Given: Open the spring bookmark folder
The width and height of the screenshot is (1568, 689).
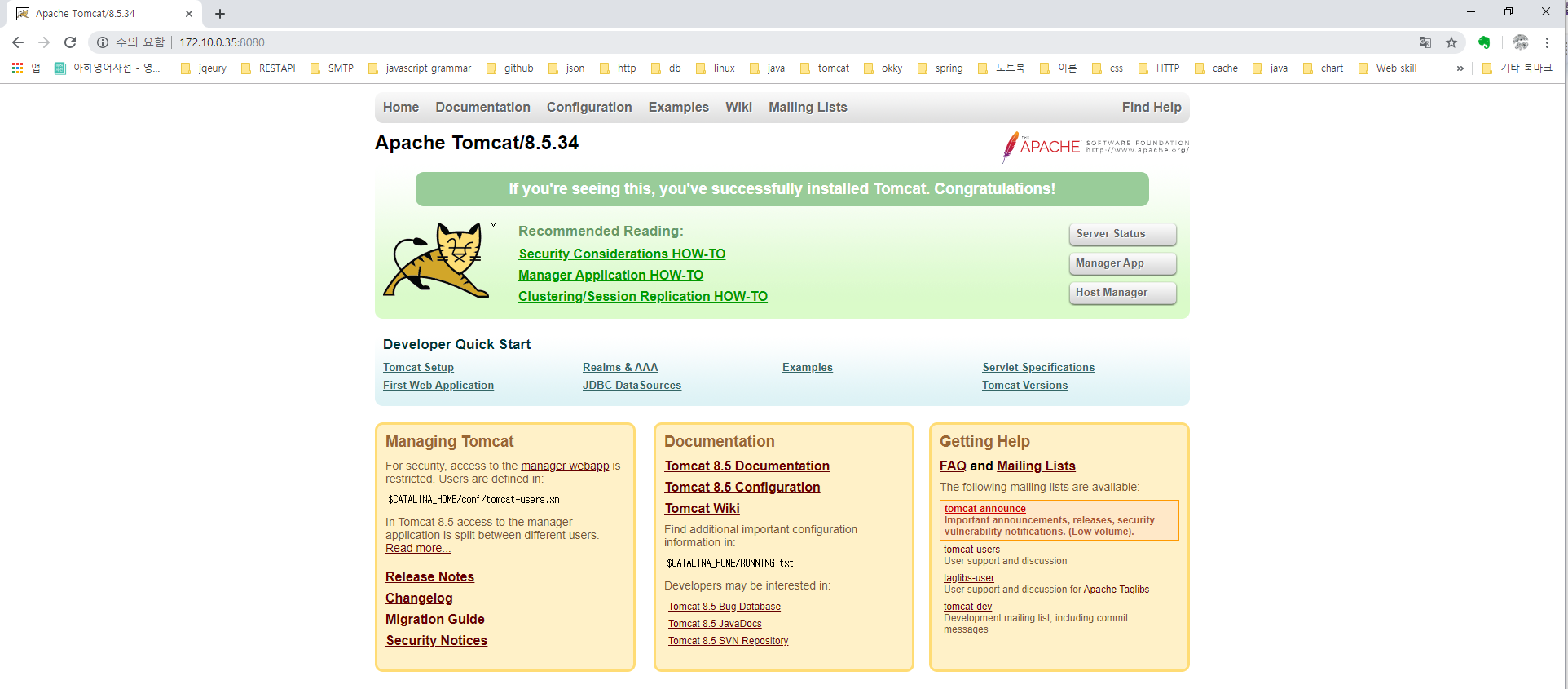Looking at the screenshot, I should [940, 68].
